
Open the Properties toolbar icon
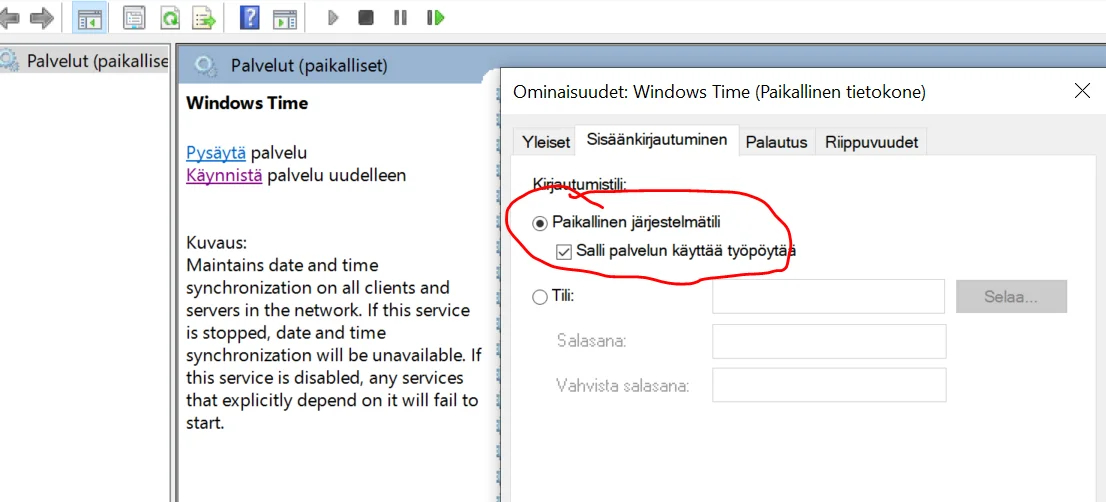click(135, 17)
